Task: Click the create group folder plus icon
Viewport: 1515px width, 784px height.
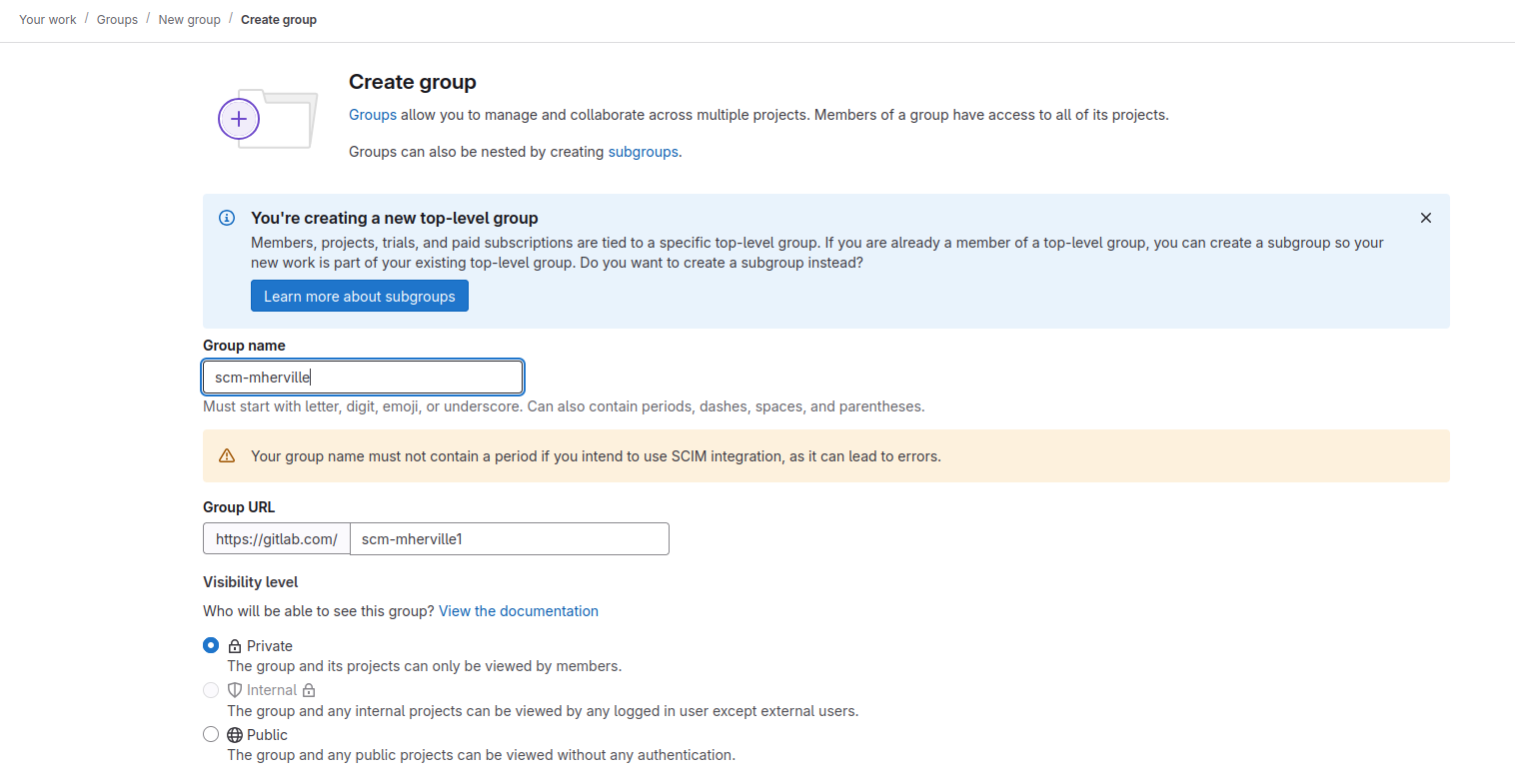Action: click(x=239, y=120)
